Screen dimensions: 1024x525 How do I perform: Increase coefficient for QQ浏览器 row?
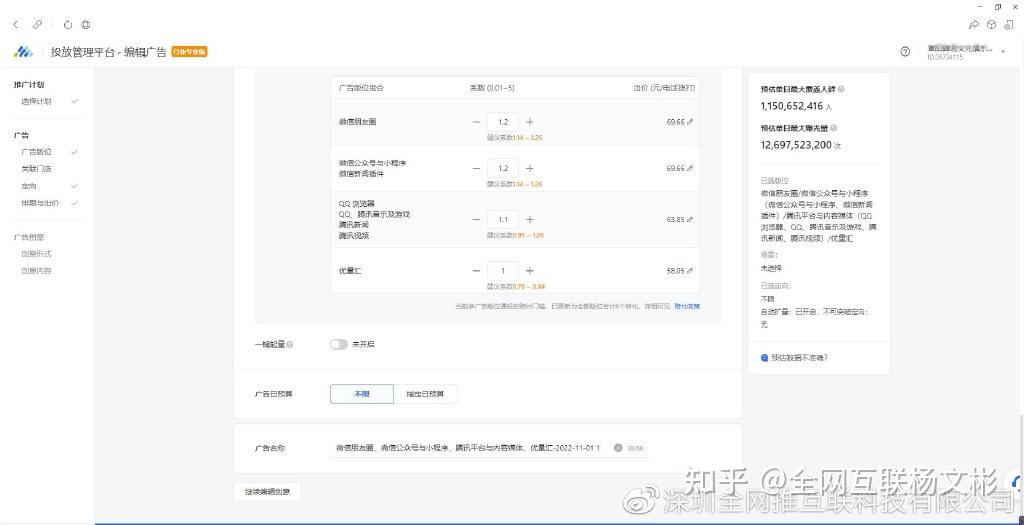click(530, 220)
